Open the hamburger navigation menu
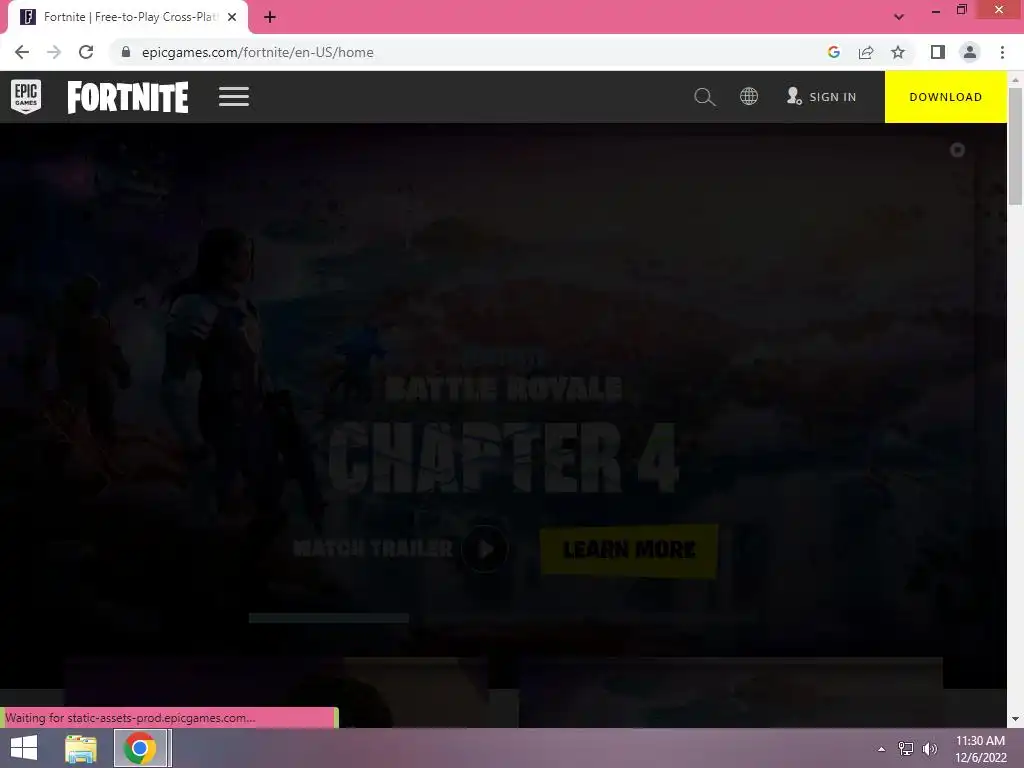1024x768 pixels. click(234, 97)
